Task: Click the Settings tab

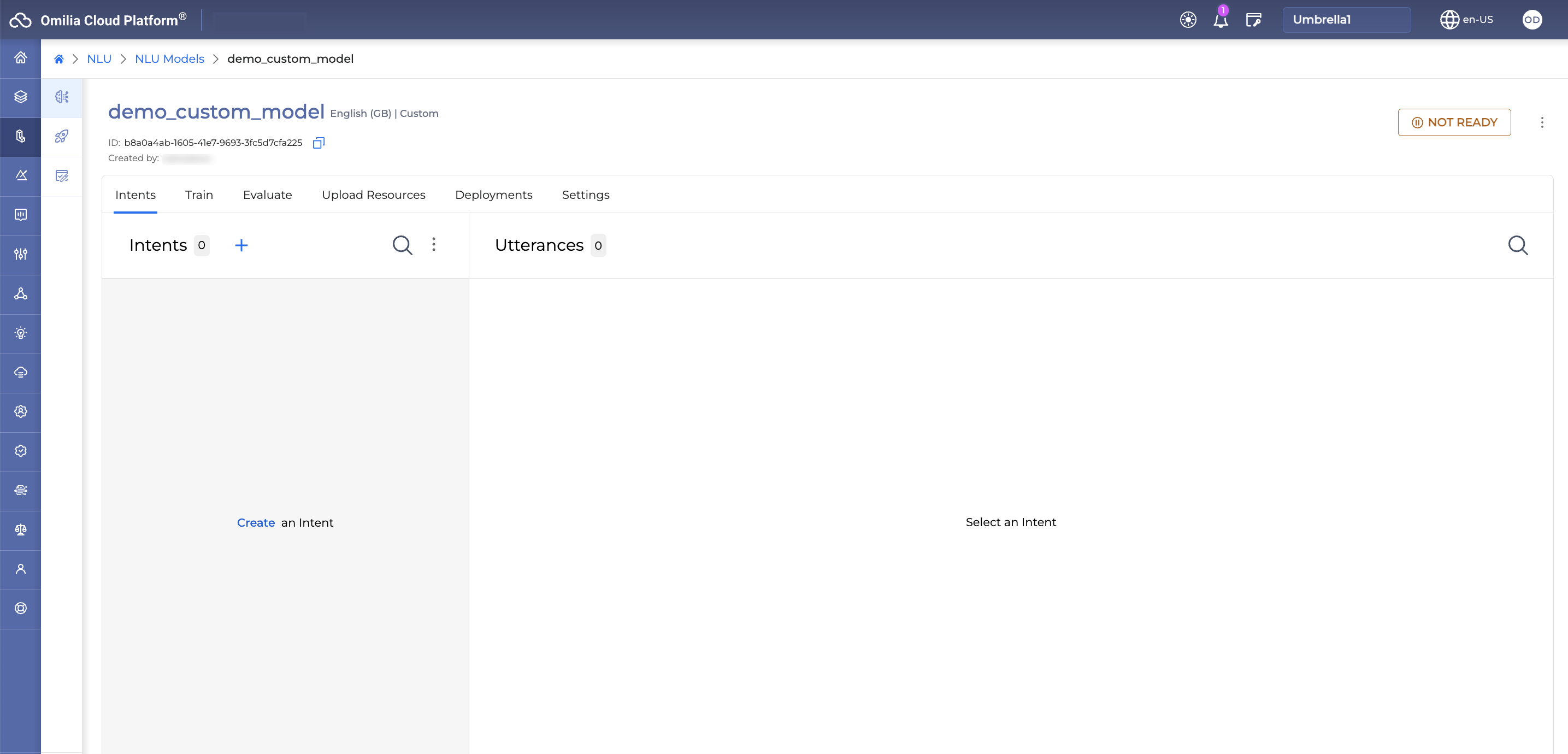Action: tap(585, 195)
